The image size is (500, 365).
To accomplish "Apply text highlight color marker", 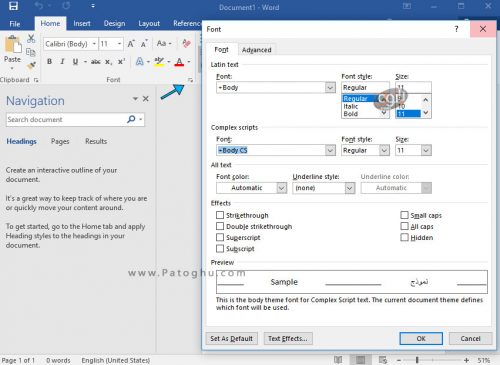I will tap(159, 62).
